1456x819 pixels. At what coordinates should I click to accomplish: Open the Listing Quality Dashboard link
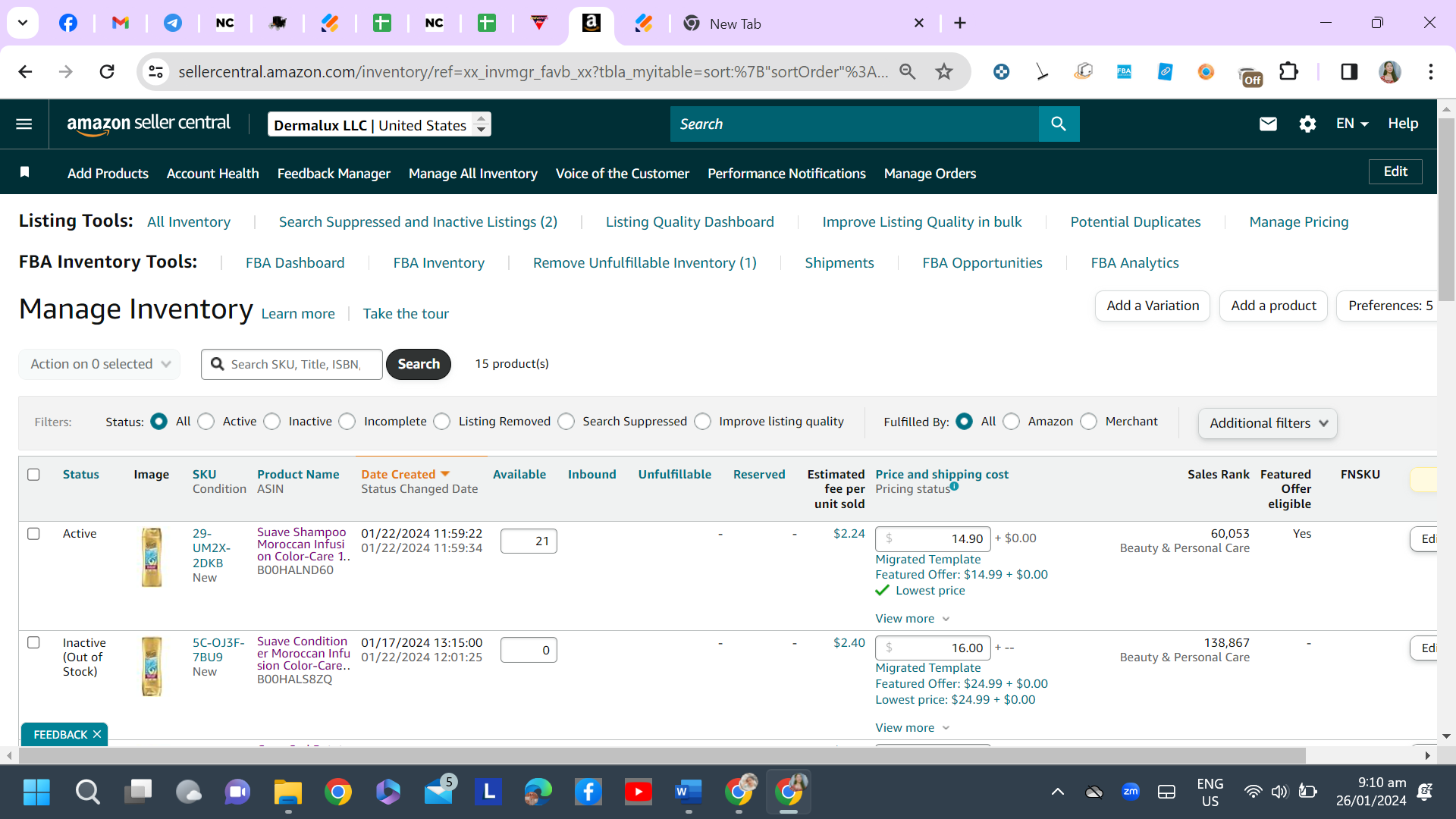pos(689,221)
